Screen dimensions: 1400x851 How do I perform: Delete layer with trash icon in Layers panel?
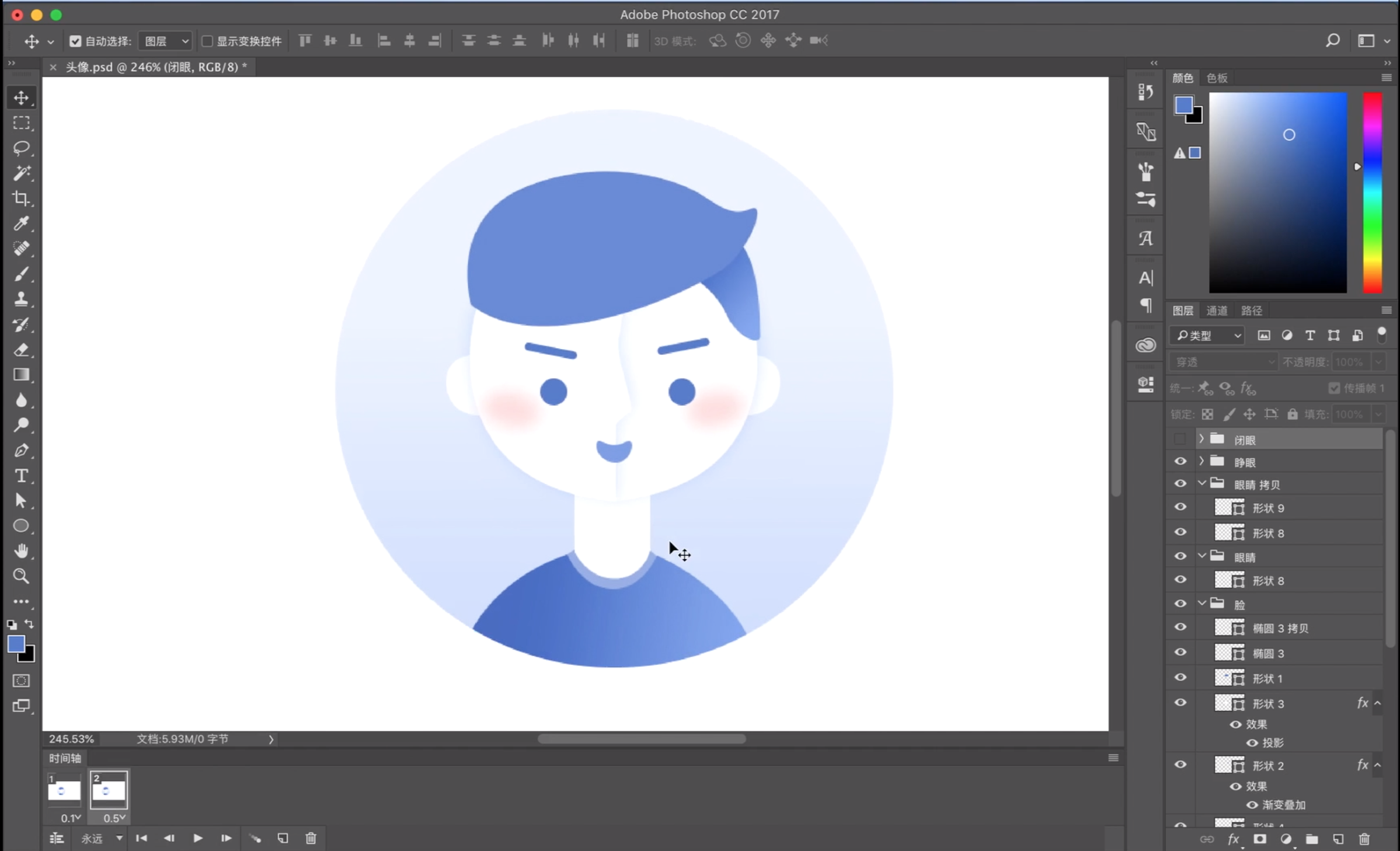pyautogui.click(x=1364, y=839)
